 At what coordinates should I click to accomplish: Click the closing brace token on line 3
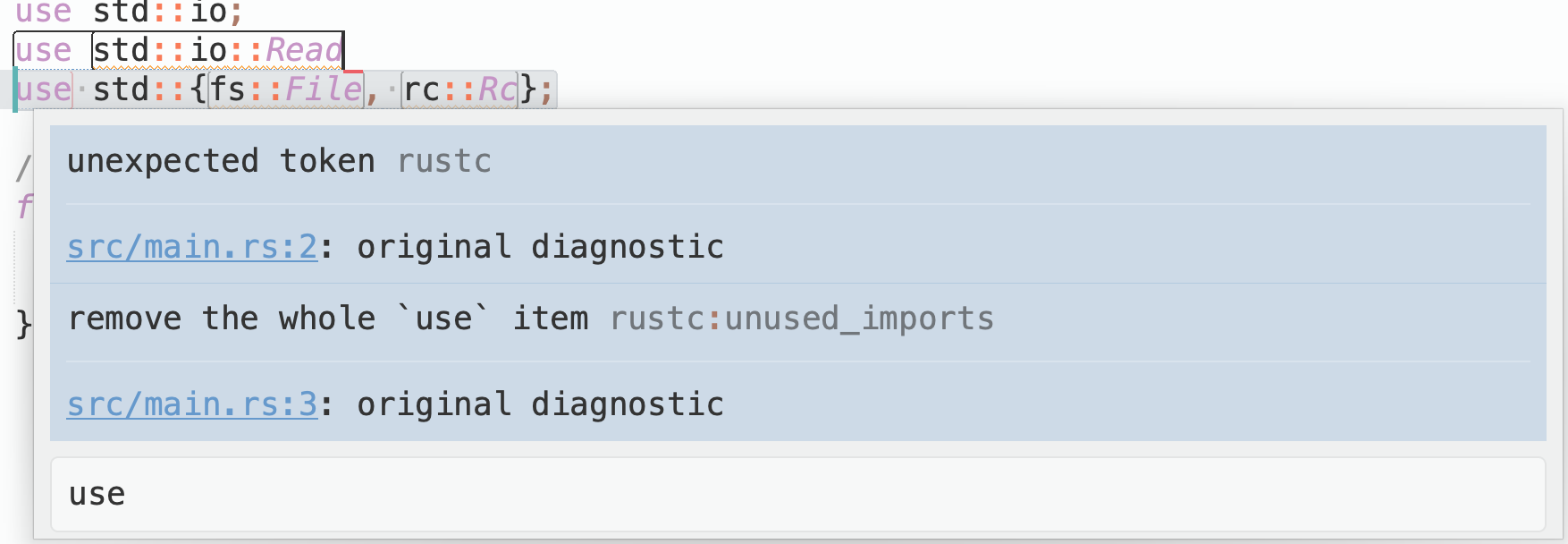(x=529, y=89)
